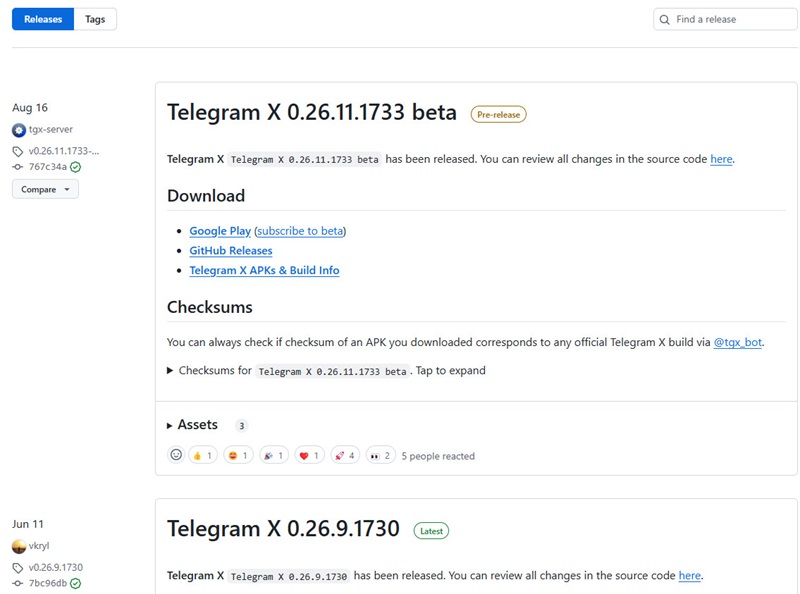The image size is (800, 594).
Task: Open the GitHub Releases link
Action: pos(231,250)
